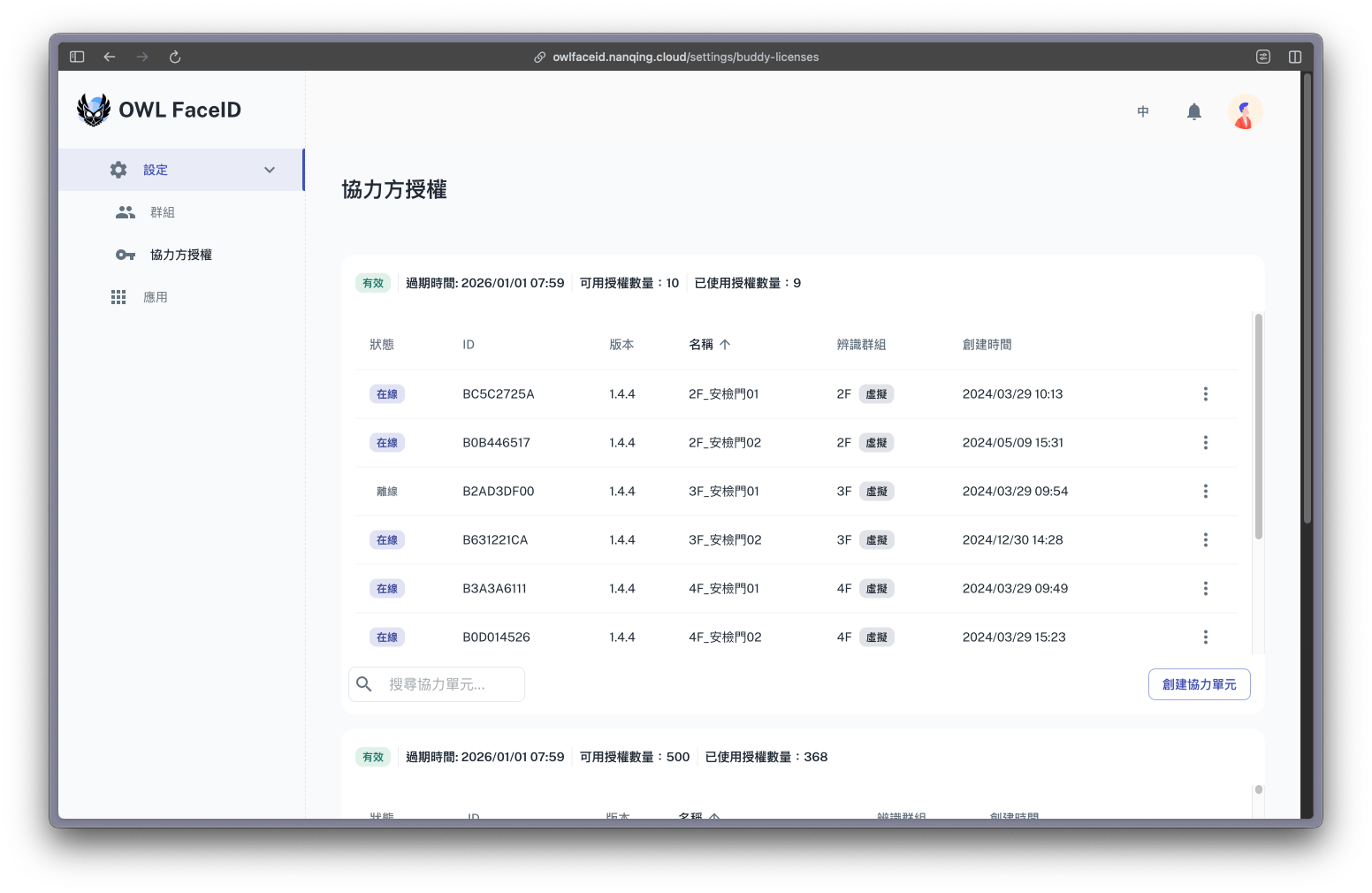The image size is (1372, 893).
Task: Open the three-dot menu for 4F_安檢門02
Action: click(x=1205, y=637)
